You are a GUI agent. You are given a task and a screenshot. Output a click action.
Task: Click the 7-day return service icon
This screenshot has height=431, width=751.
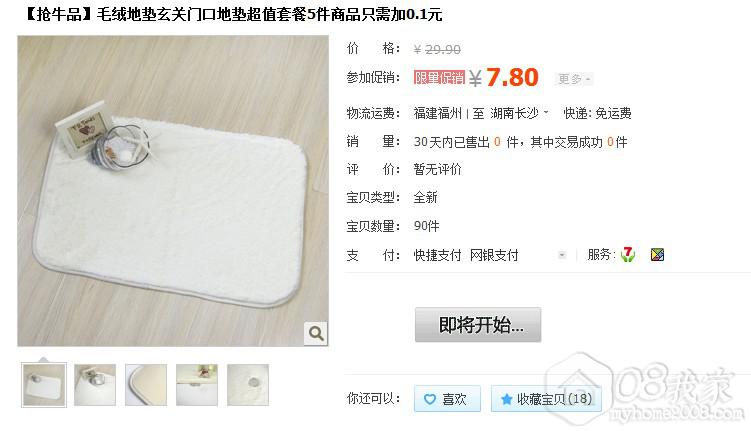pos(628,254)
